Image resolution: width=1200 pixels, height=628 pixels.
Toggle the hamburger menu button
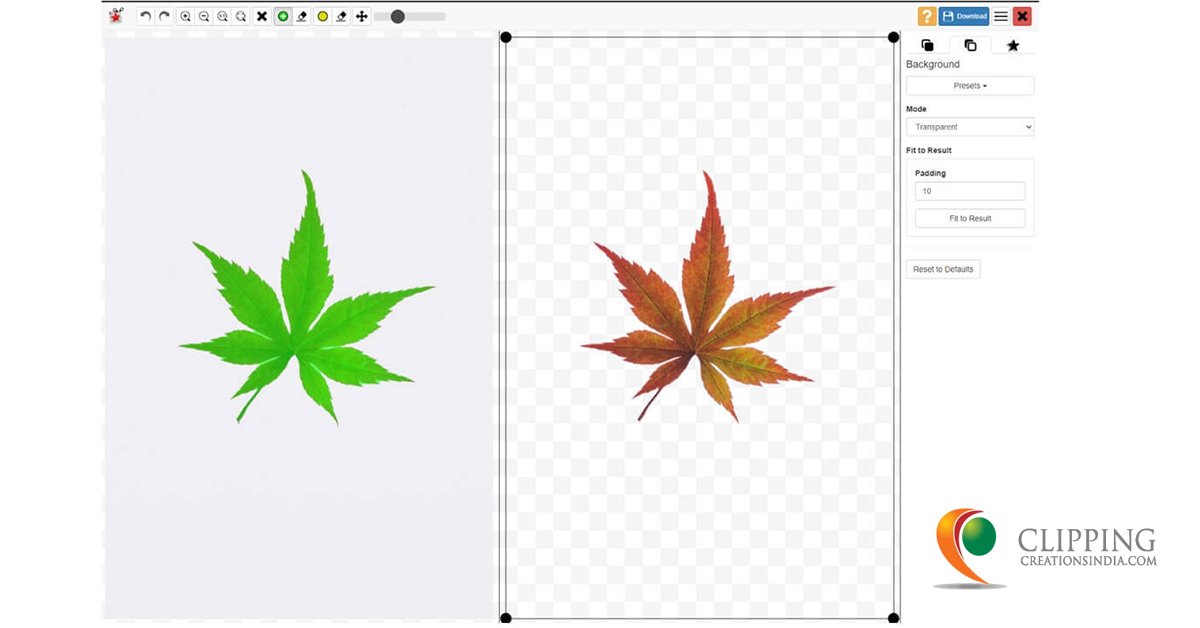tap(1000, 15)
